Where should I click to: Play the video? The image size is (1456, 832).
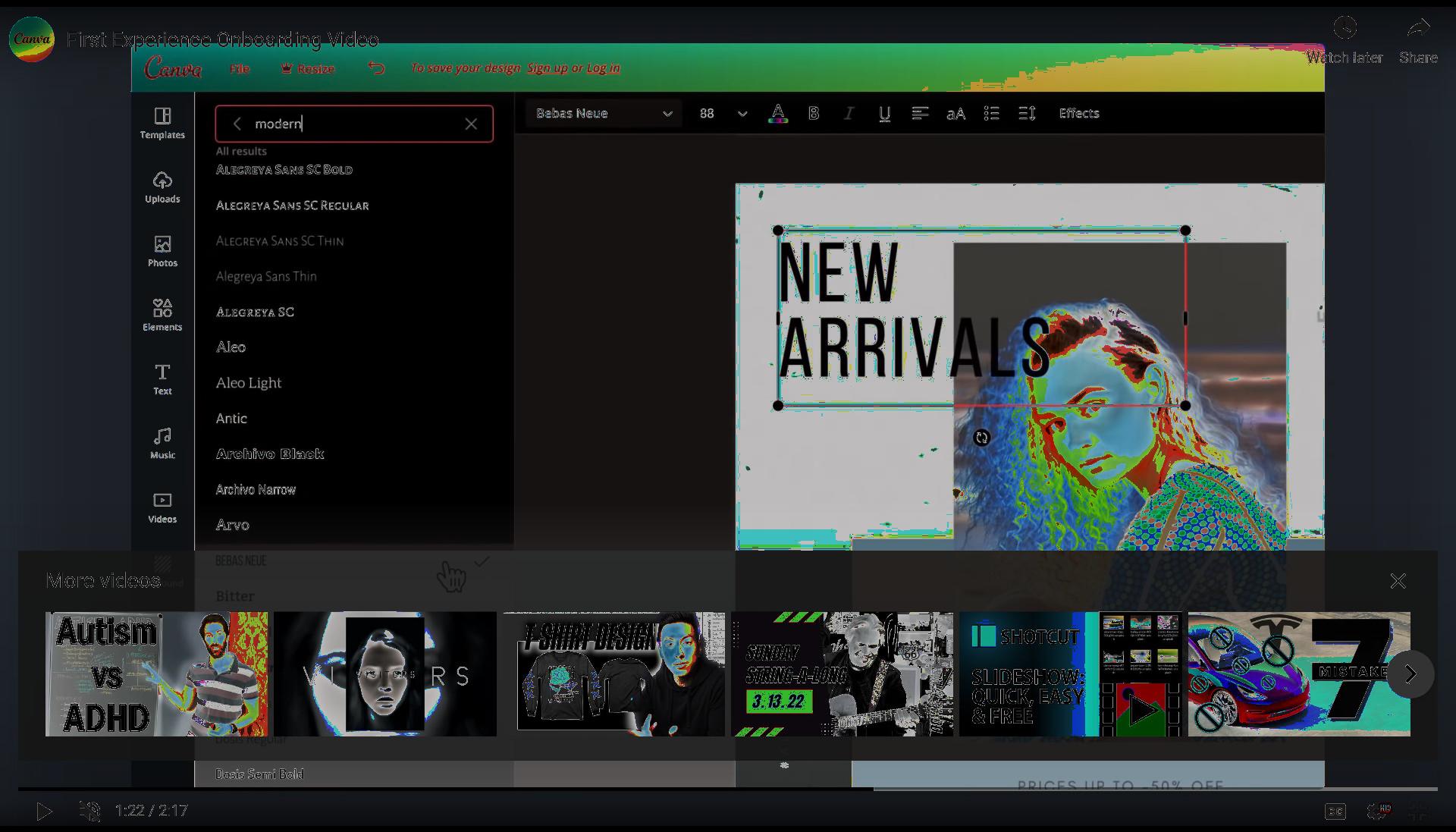click(x=45, y=811)
